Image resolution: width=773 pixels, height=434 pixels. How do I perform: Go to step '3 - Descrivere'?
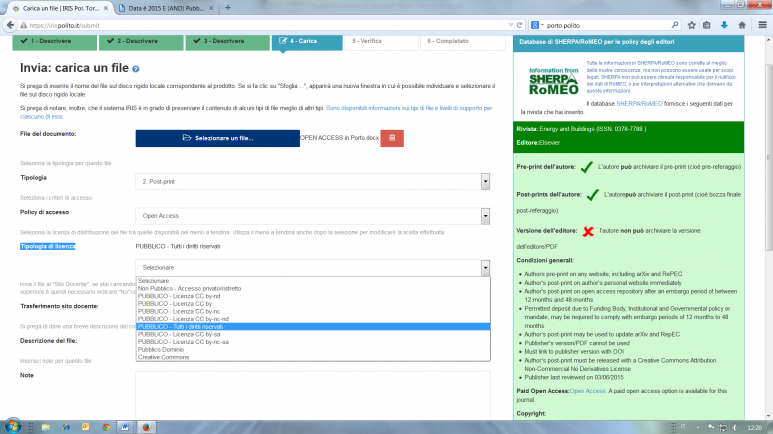227,41
